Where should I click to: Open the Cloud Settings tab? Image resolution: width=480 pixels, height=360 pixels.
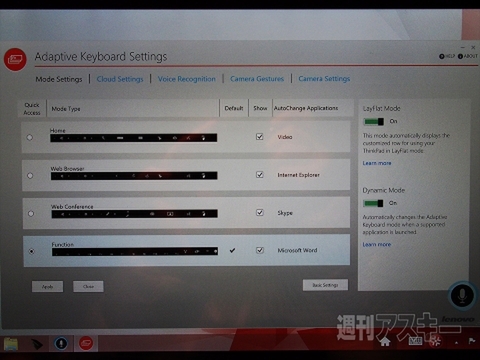(x=120, y=79)
